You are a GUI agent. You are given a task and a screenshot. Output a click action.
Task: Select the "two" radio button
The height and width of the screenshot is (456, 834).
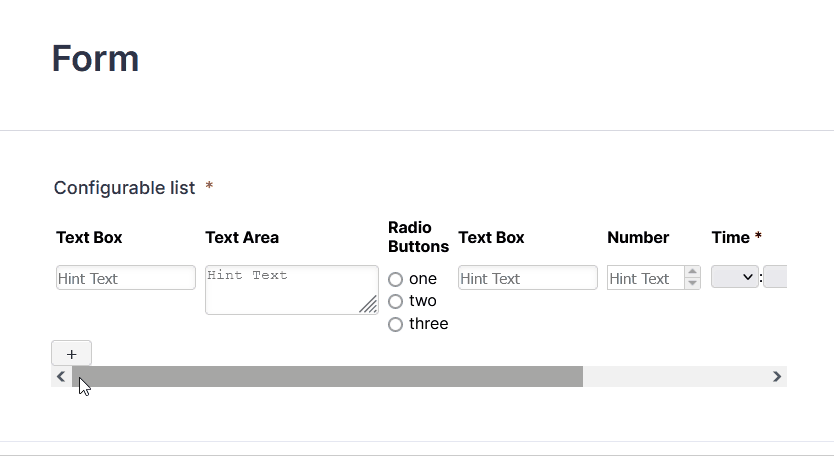coord(395,301)
